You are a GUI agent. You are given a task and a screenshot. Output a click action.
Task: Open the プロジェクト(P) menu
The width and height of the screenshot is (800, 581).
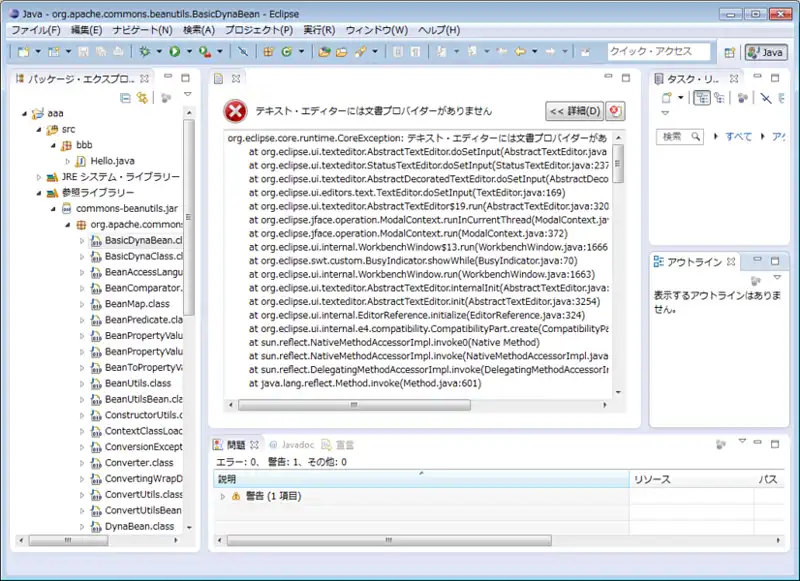point(259,30)
